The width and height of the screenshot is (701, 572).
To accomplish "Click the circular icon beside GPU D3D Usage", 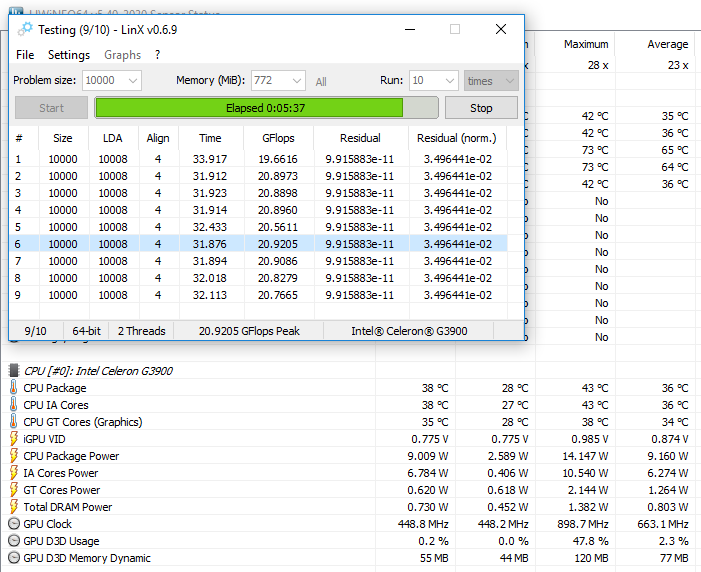I will tap(14, 541).
